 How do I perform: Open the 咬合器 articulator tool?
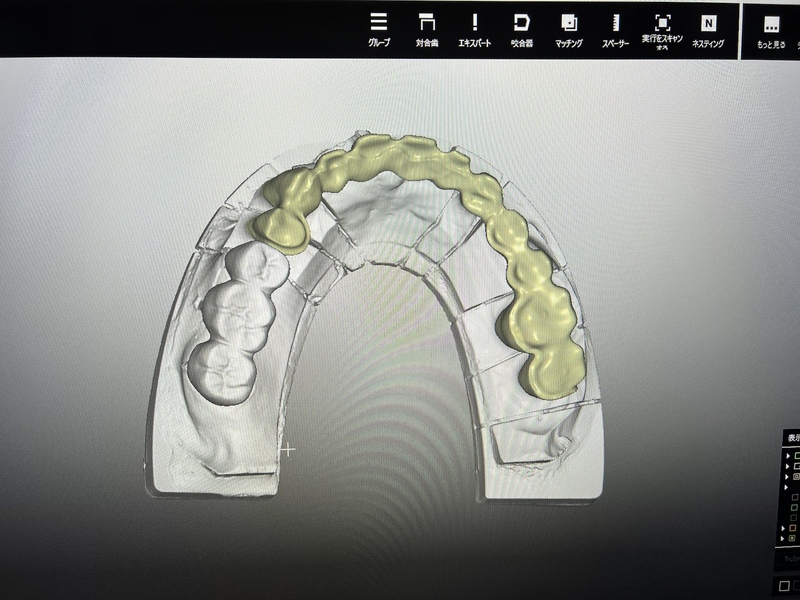(521, 29)
